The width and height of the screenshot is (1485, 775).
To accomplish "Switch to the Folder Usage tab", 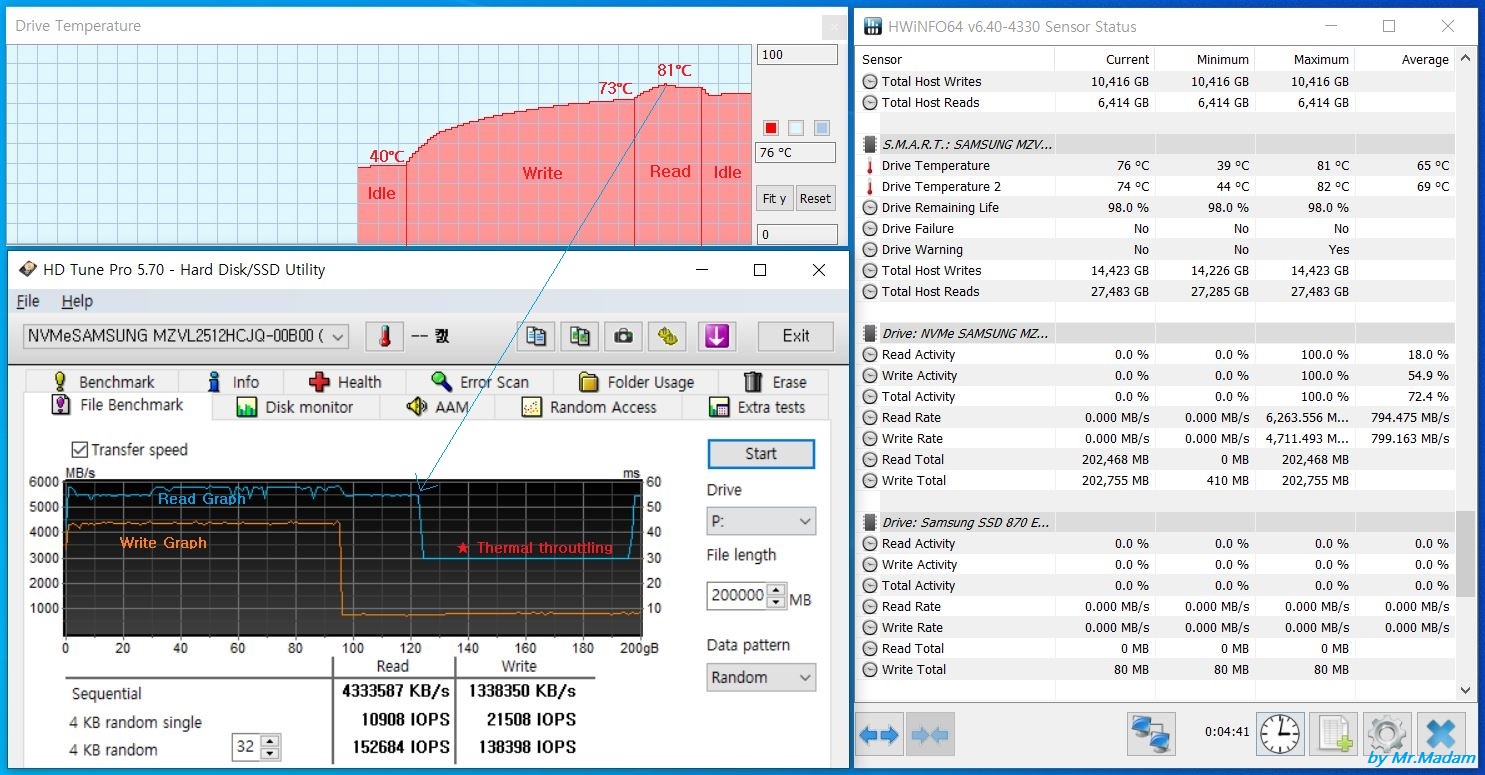I will 637,382.
